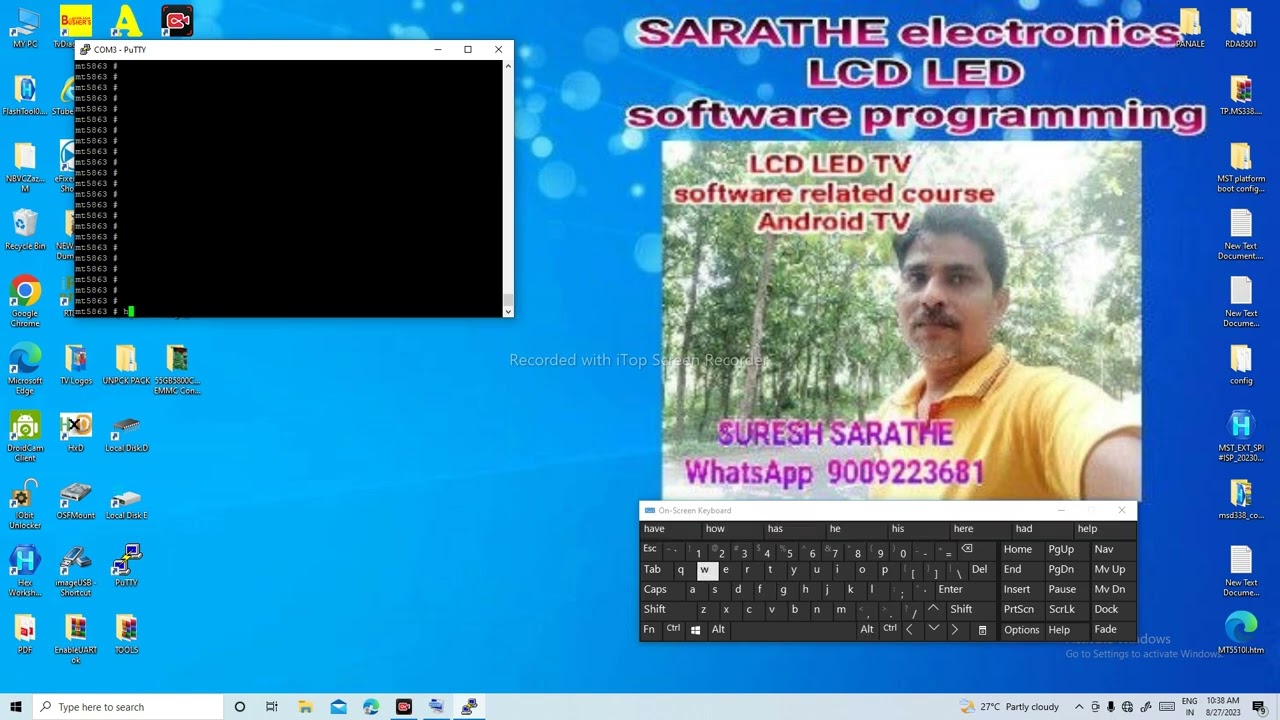Click the screen recorder icon in the taskbar

pyautogui.click(x=404, y=707)
